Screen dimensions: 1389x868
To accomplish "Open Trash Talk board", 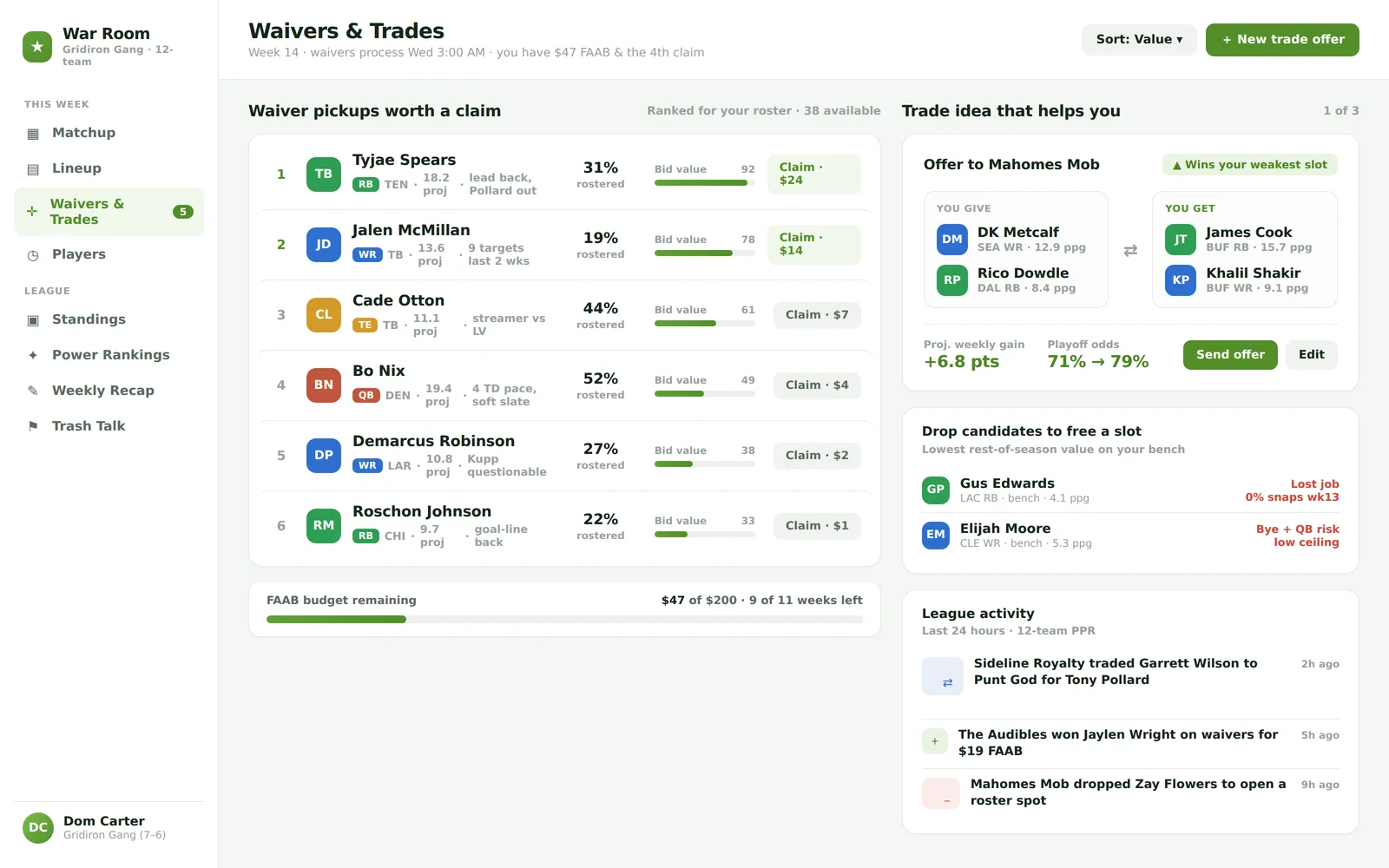I will [x=109, y=426].
